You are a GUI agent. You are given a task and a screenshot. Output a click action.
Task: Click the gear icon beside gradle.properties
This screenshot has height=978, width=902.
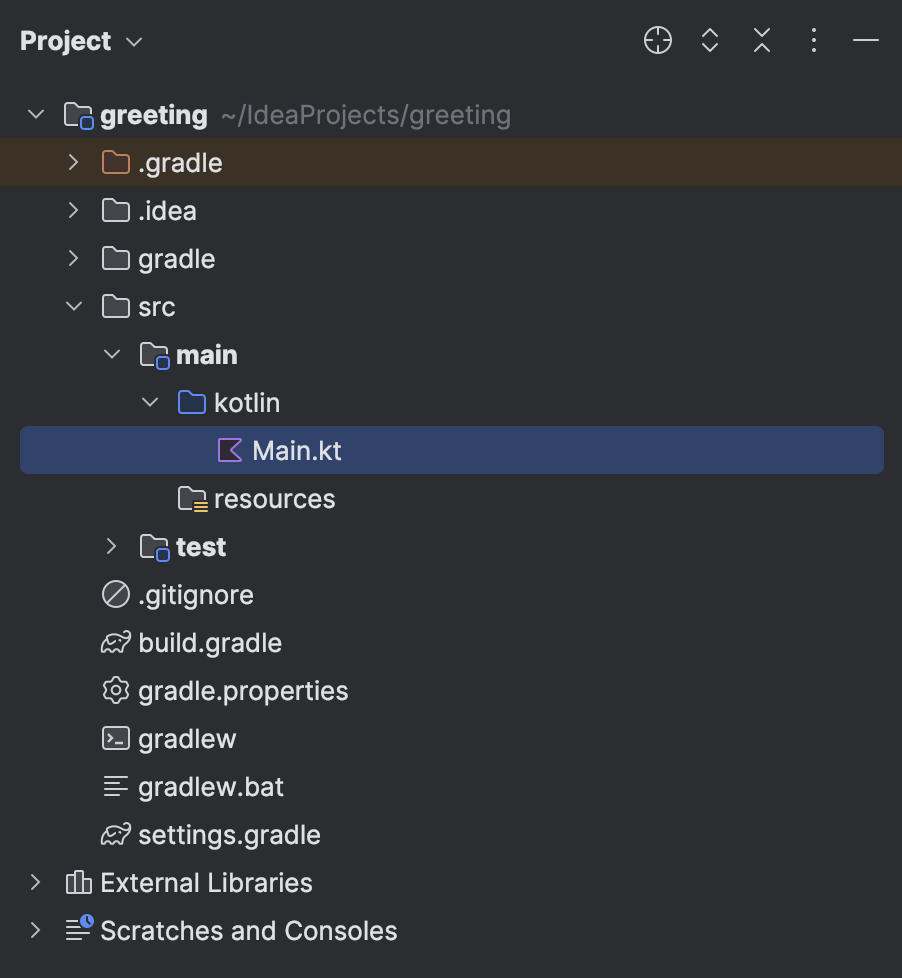[115, 690]
